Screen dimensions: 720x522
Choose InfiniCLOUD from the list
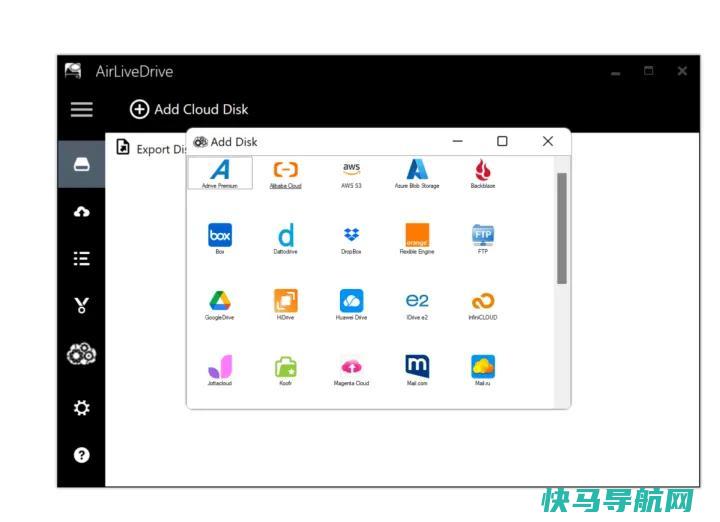click(x=483, y=306)
